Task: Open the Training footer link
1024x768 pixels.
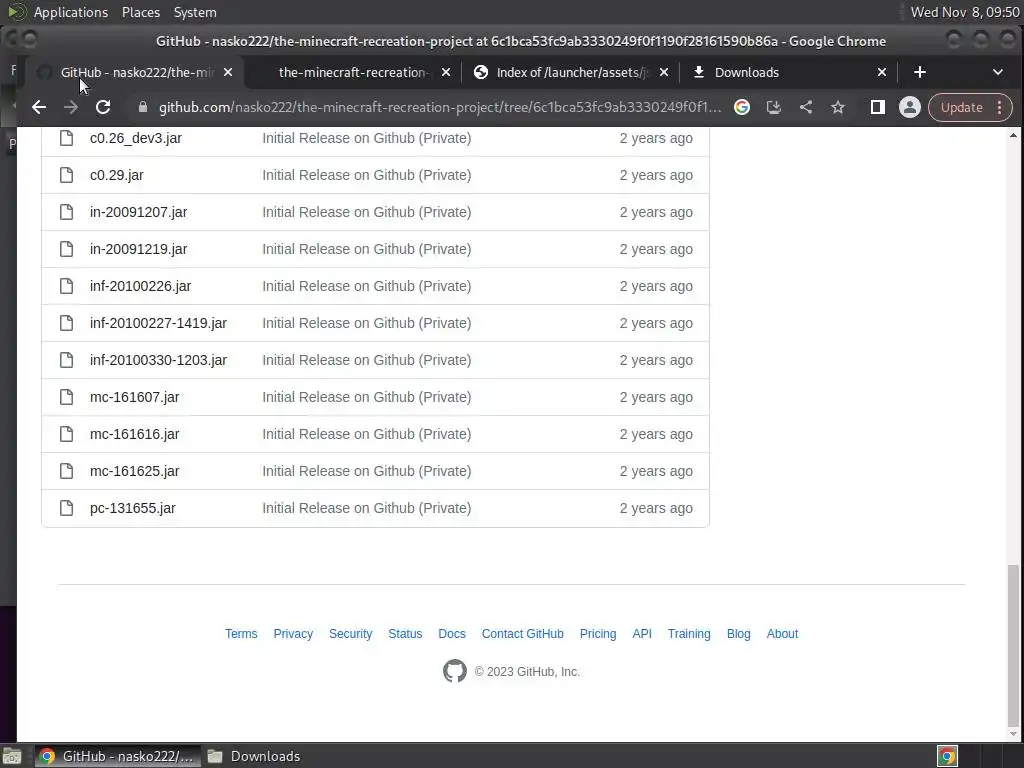Action: [x=689, y=633]
